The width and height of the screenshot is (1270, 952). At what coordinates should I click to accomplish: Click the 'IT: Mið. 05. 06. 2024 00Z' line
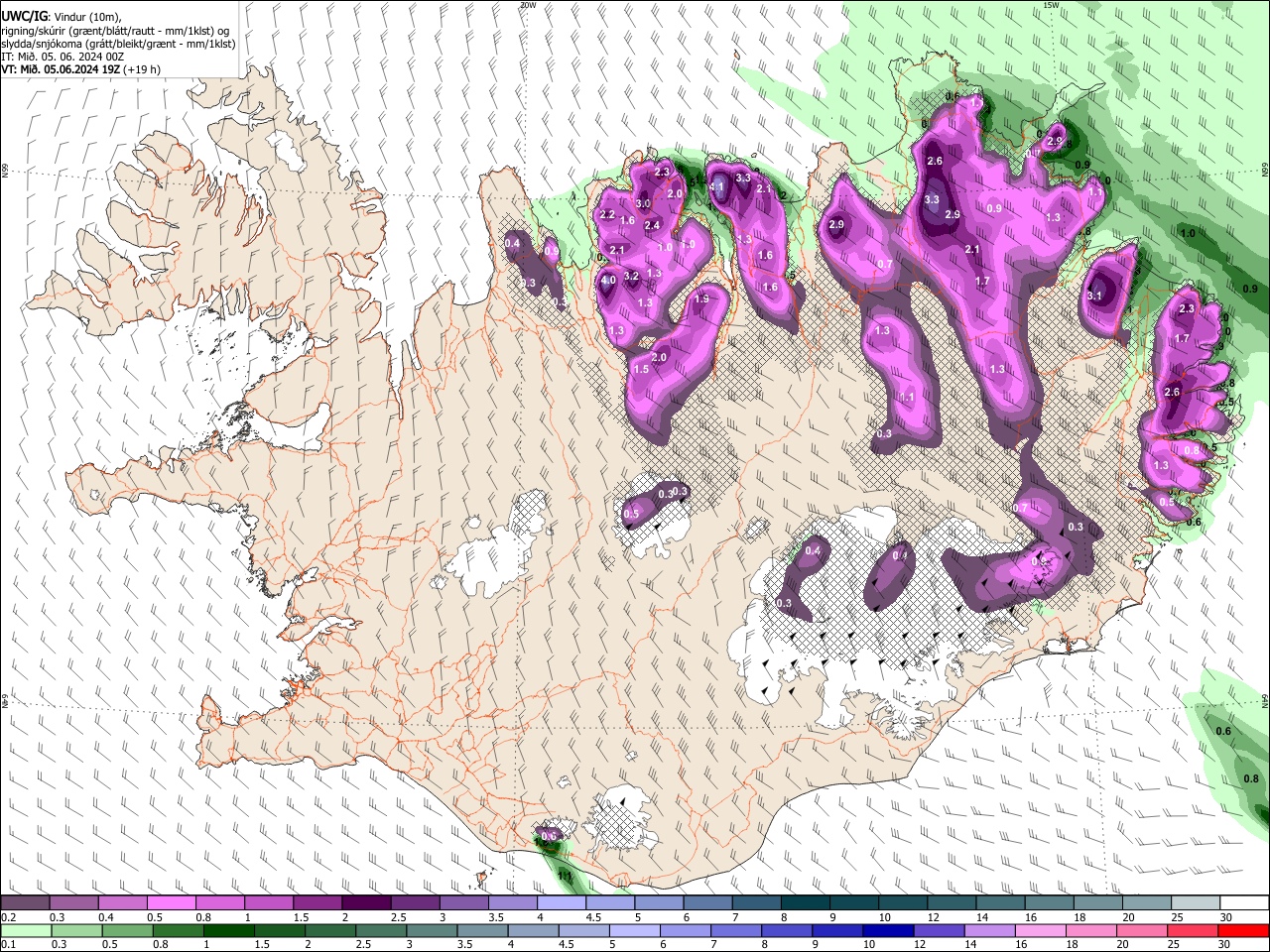63,57
